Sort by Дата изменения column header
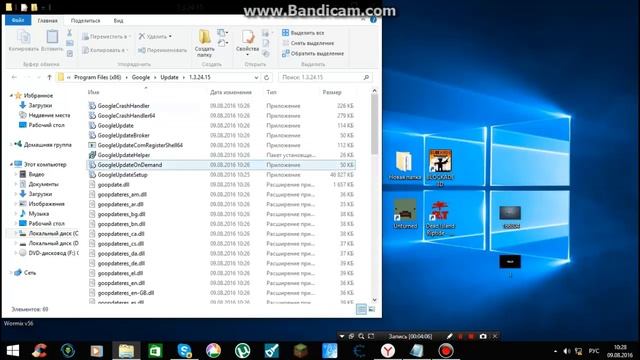Viewport: 640px width, 360px height. (x=231, y=92)
